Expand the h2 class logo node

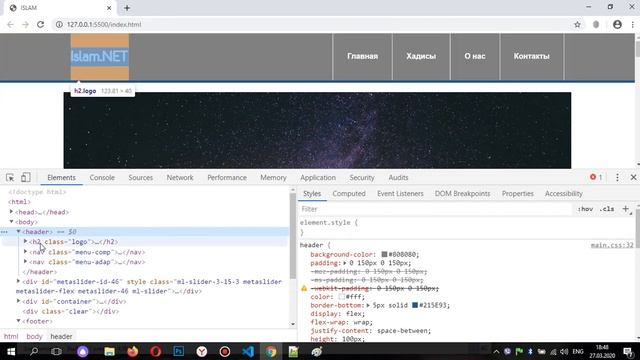25,241
